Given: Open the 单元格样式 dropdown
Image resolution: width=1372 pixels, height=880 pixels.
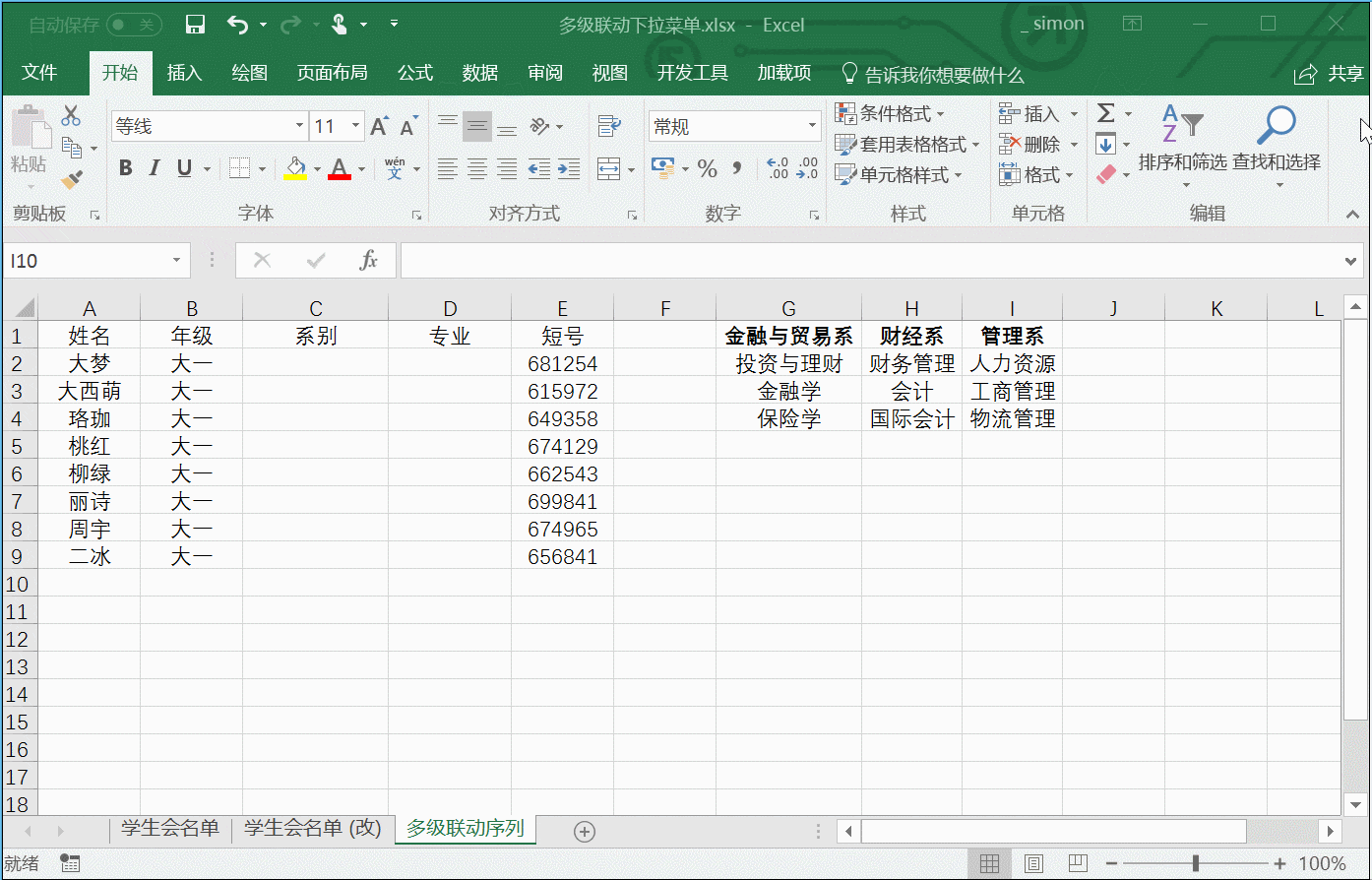Looking at the screenshot, I should 899,174.
